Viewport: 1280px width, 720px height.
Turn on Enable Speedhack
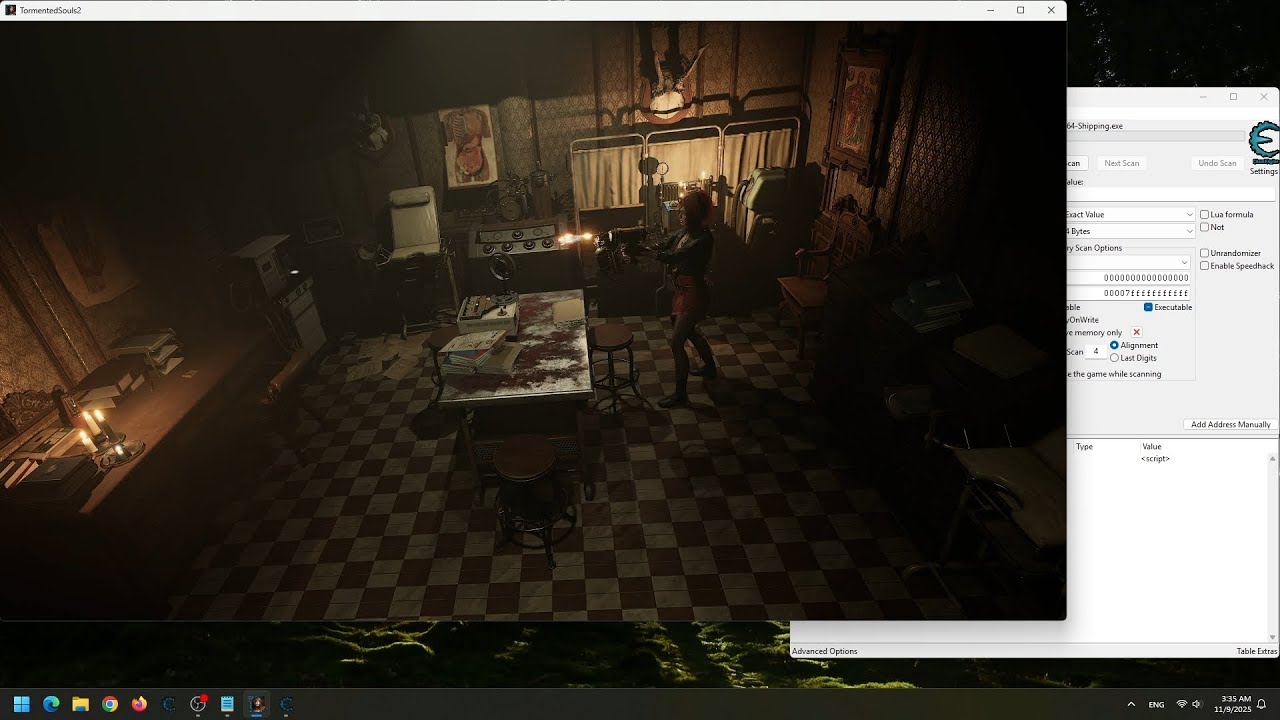pyautogui.click(x=1204, y=266)
